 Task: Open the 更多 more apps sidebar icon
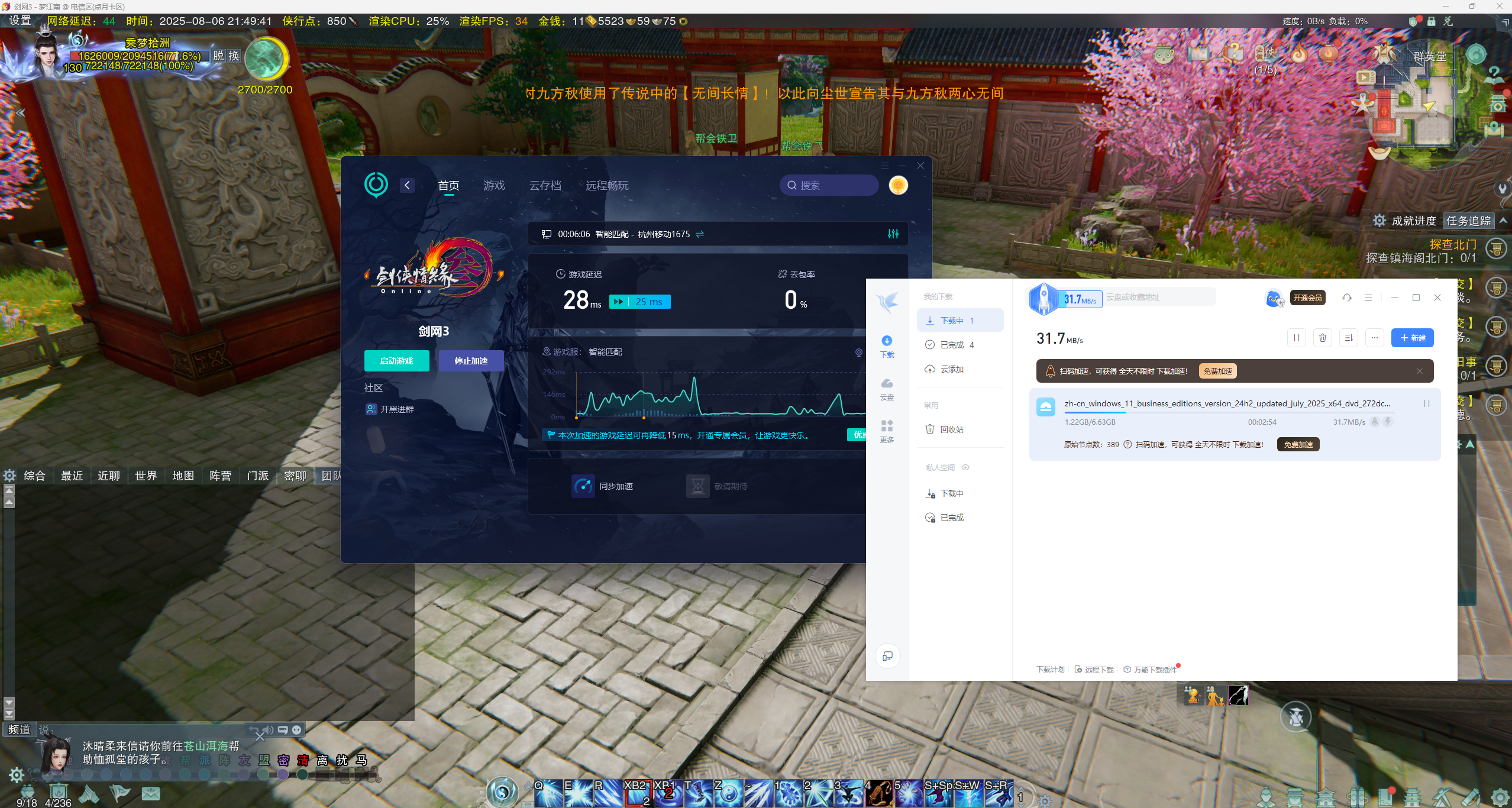coord(887,431)
